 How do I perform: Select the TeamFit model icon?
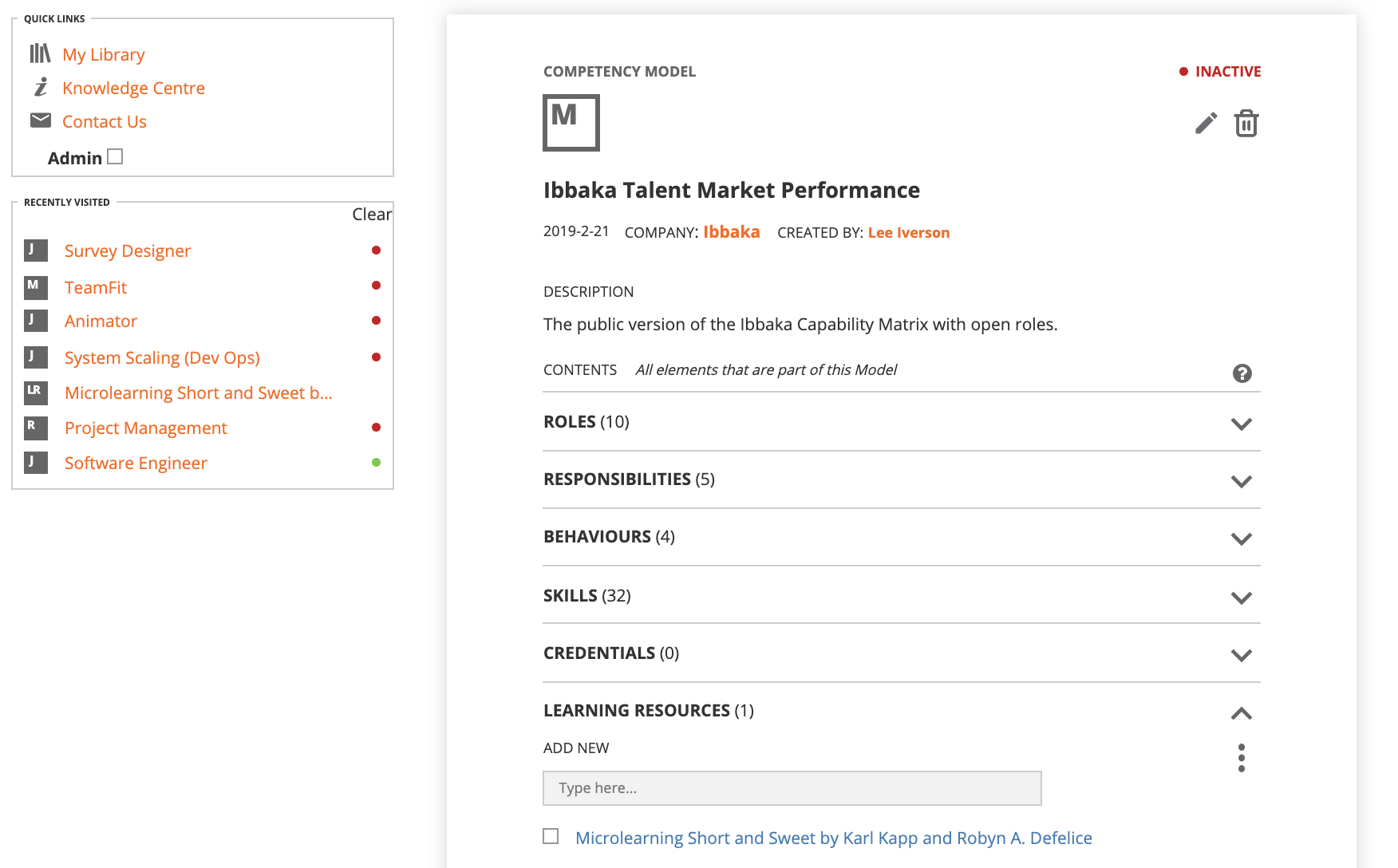(35, 287)
